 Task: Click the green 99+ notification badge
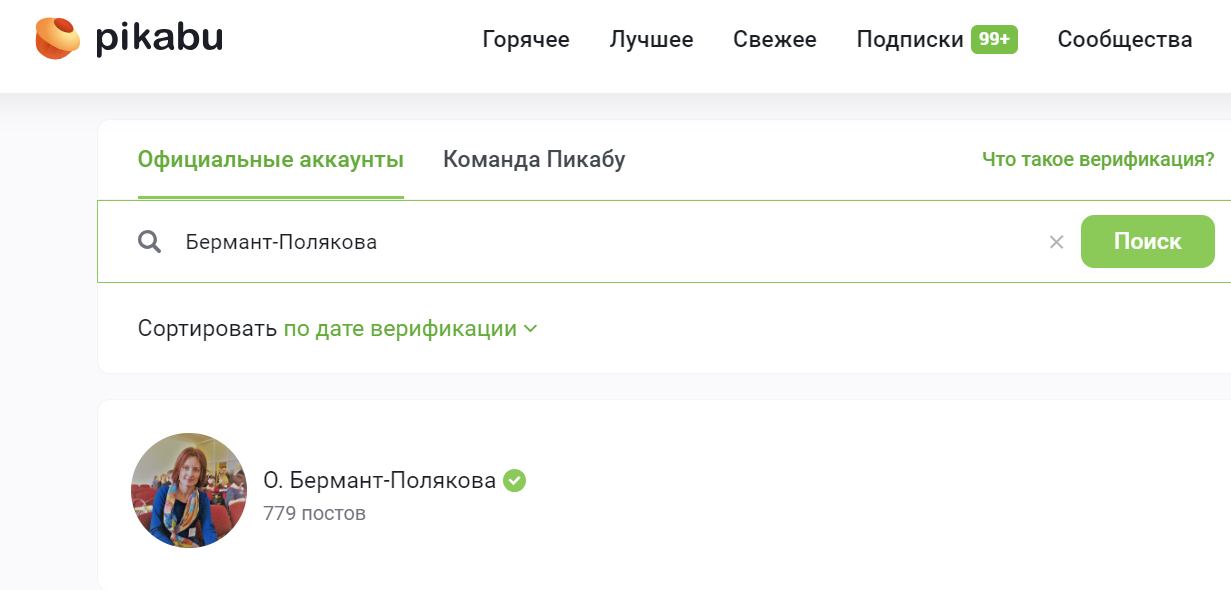994,40
